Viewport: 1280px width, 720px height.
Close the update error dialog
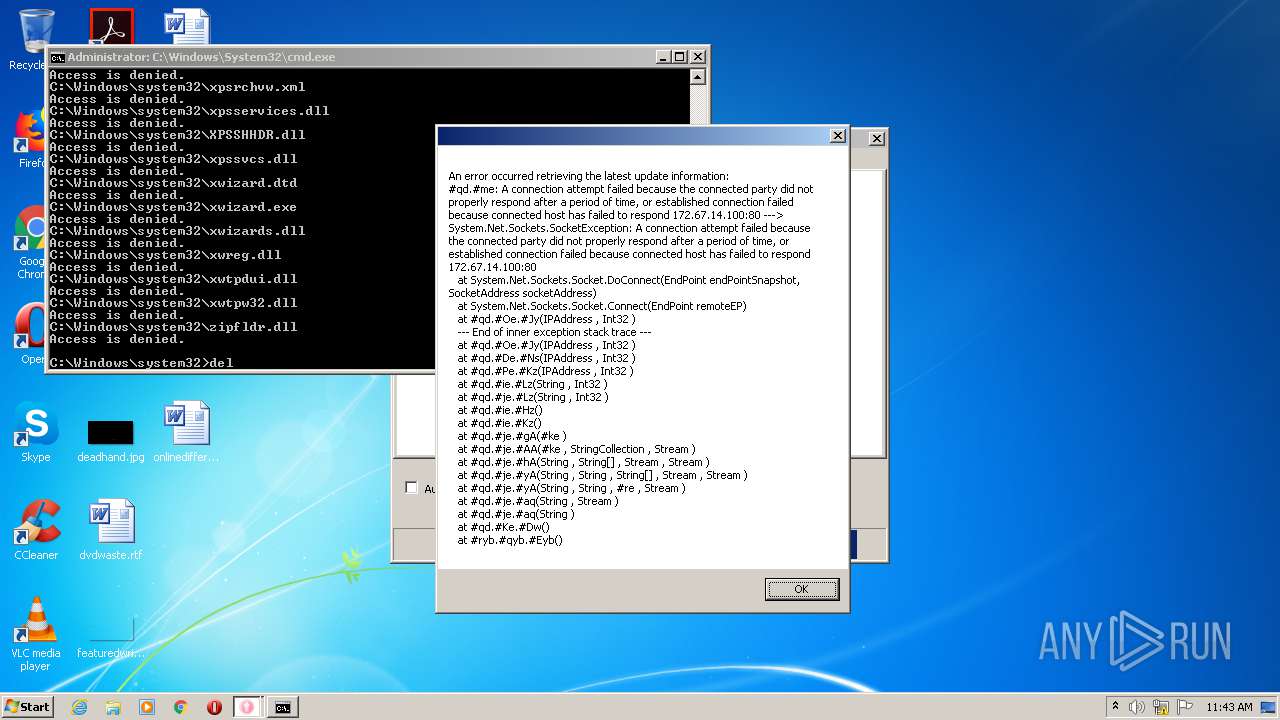click(838, 136)
